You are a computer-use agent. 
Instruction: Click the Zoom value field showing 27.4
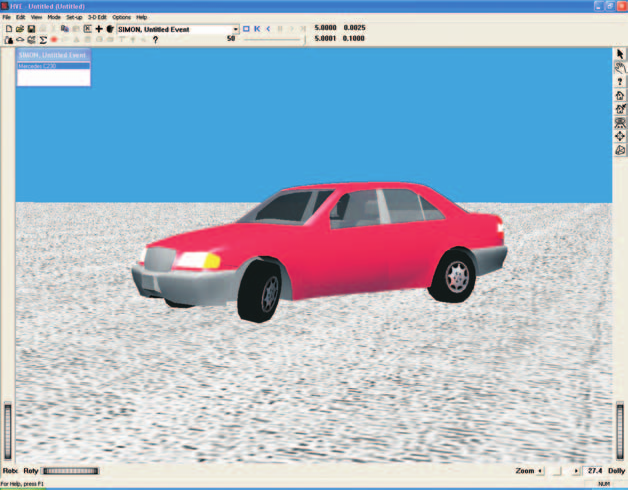[x=594, y=471]
